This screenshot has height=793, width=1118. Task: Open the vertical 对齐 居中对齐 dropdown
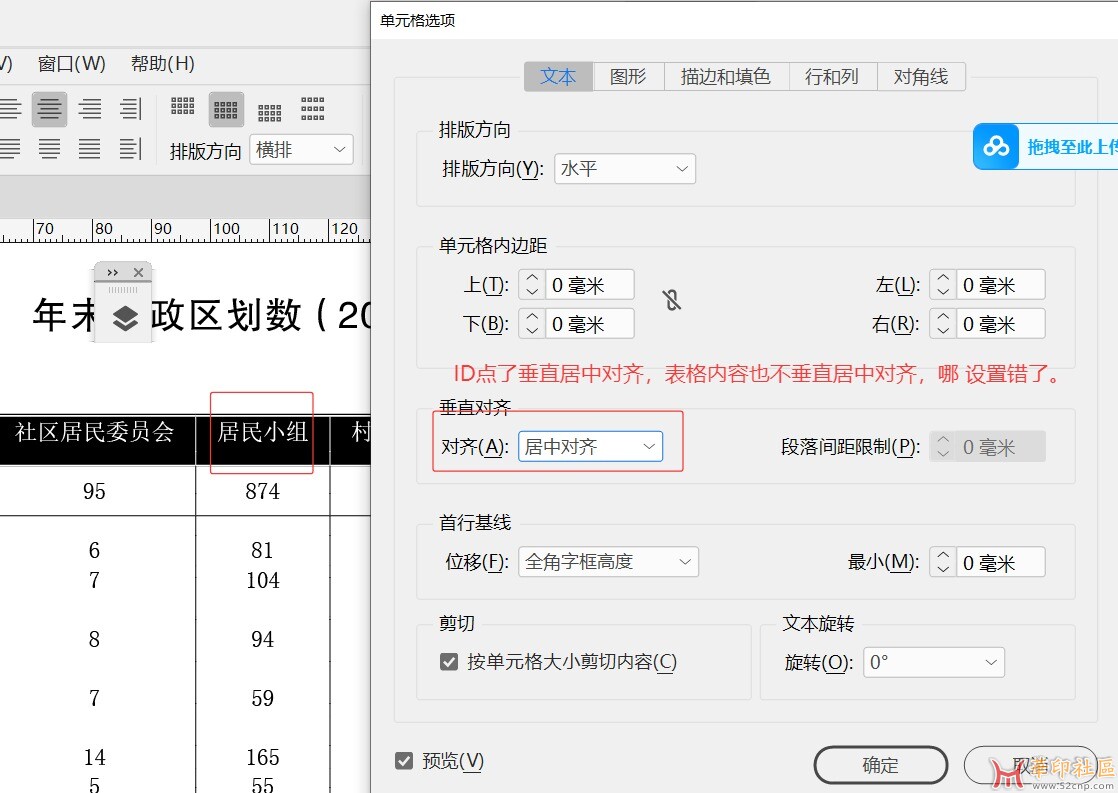point(590,447)
